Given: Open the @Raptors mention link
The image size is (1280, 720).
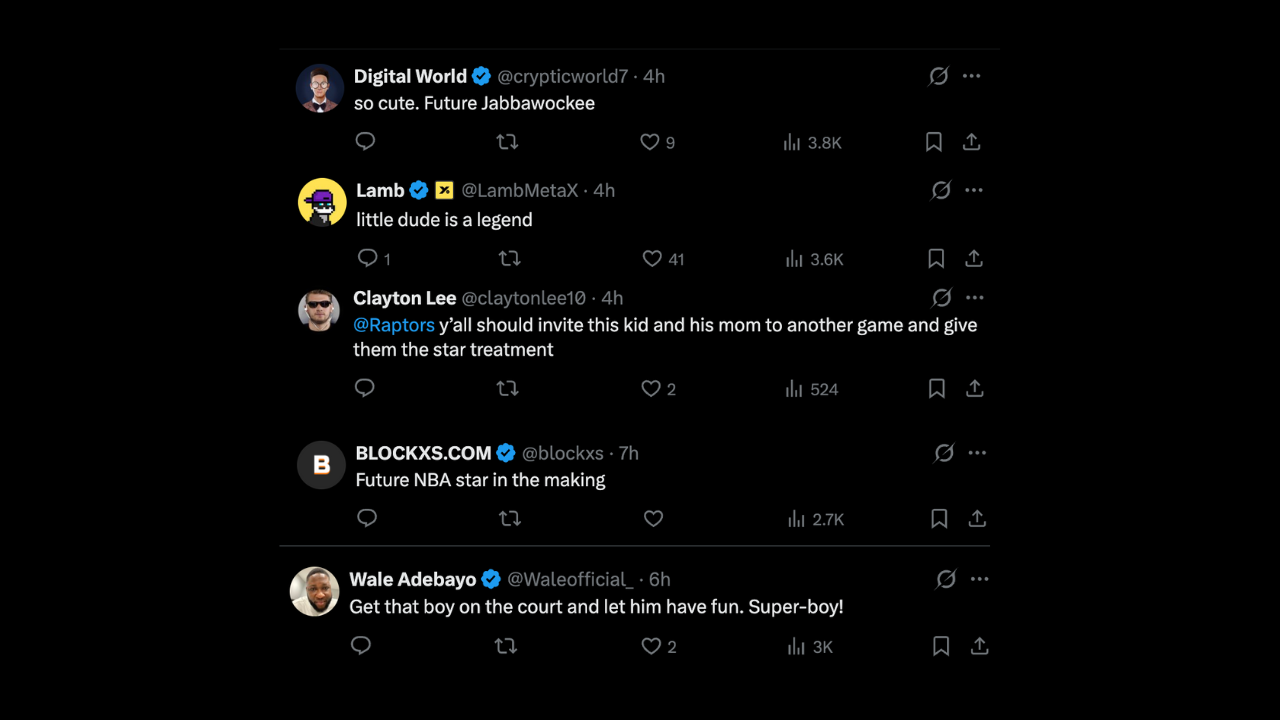Looking at the screenshot, I should (x=394, y=324).
